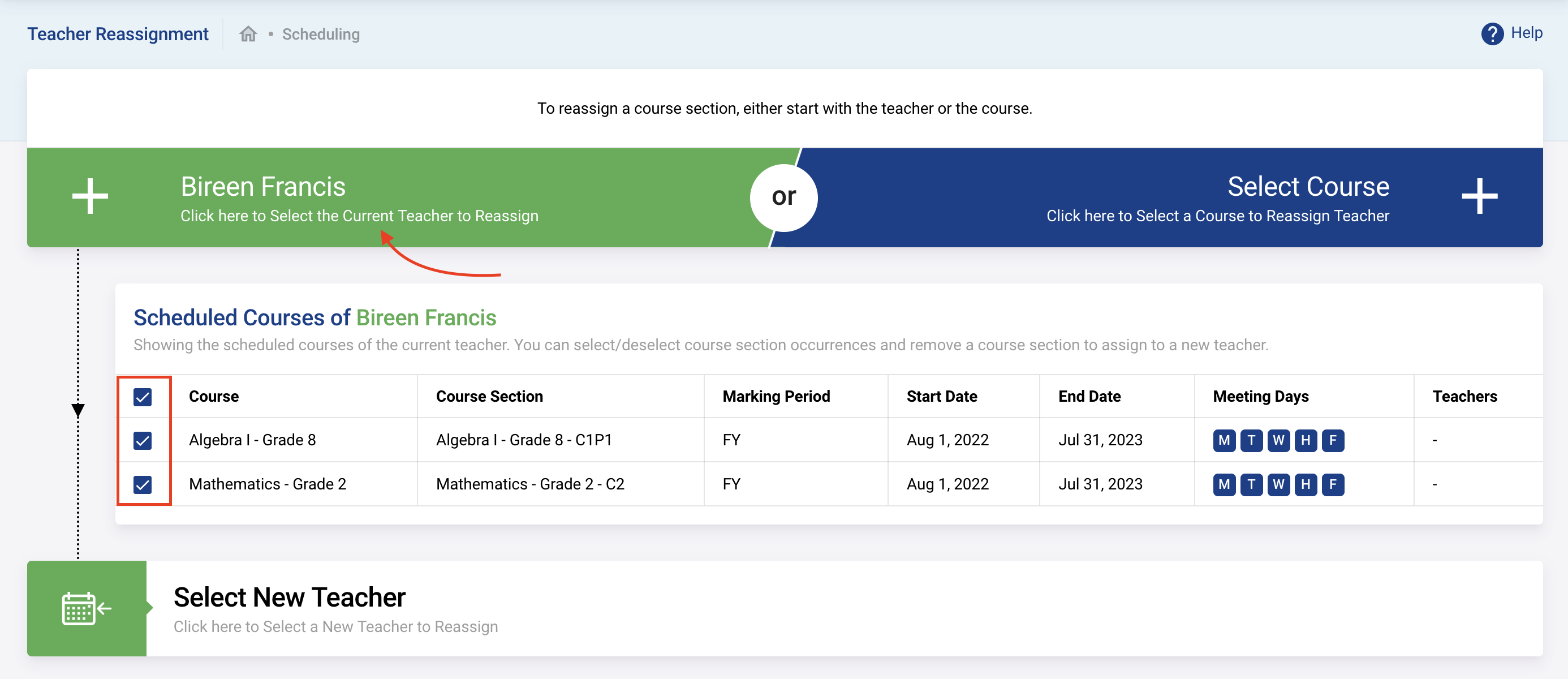
Task: Open the Select New Teacher panel
Action: pyautogui.click(x=290, y=598)
